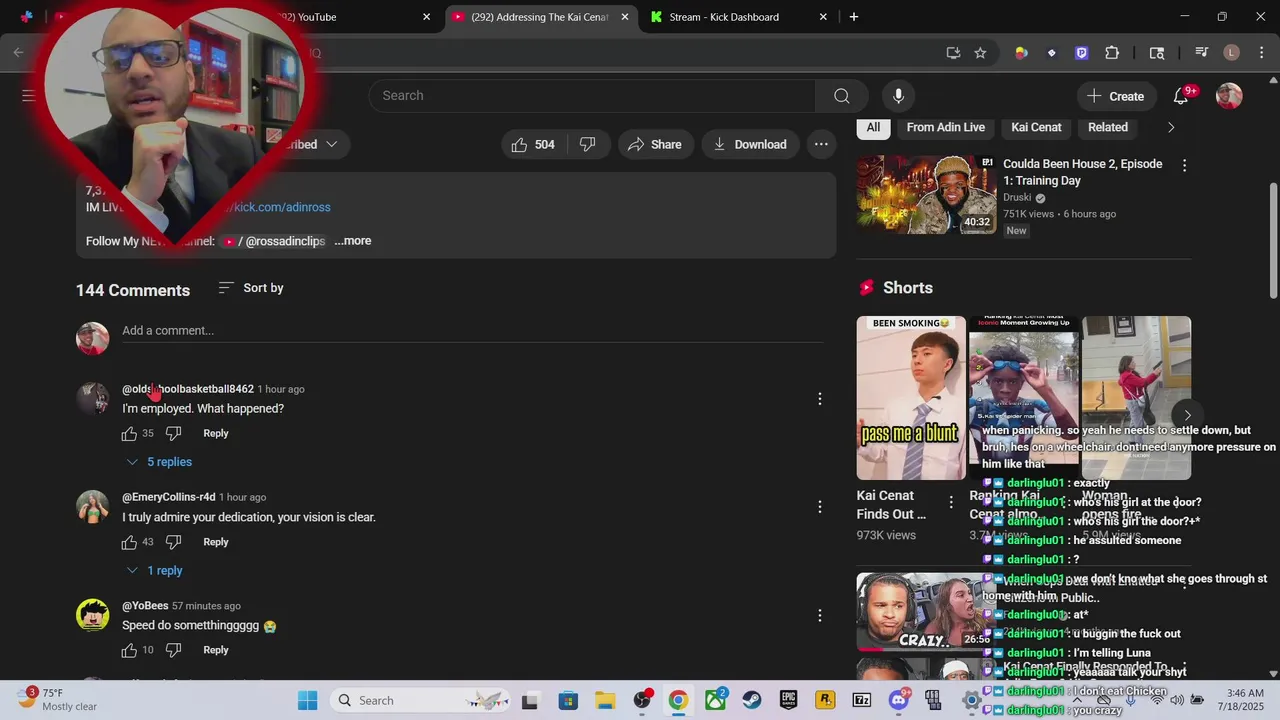The width and height of the screenshot is (1280, 720).
Task: Open options for Coulda Been House 2 video
Action: pos(1184,165)
